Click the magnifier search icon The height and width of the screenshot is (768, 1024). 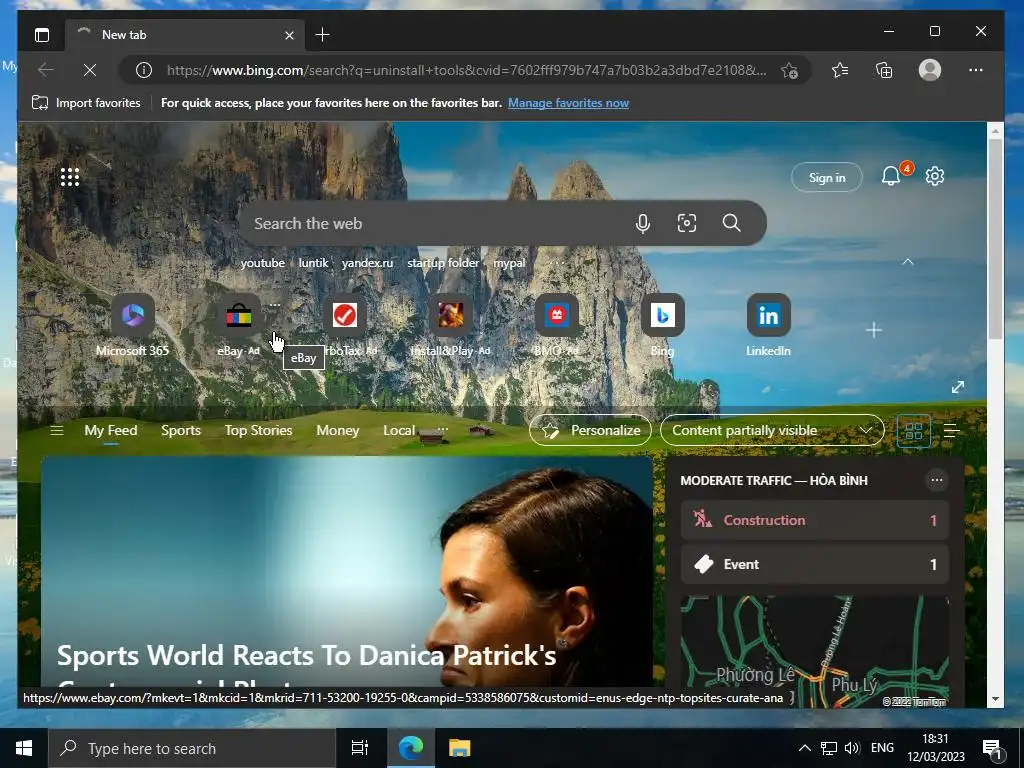tap(731, 223)
